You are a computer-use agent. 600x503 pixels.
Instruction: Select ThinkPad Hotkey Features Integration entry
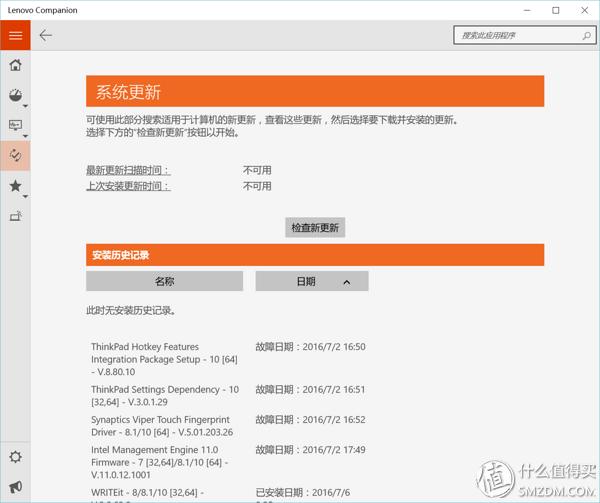pyautogui.click(x=164, y=359)
